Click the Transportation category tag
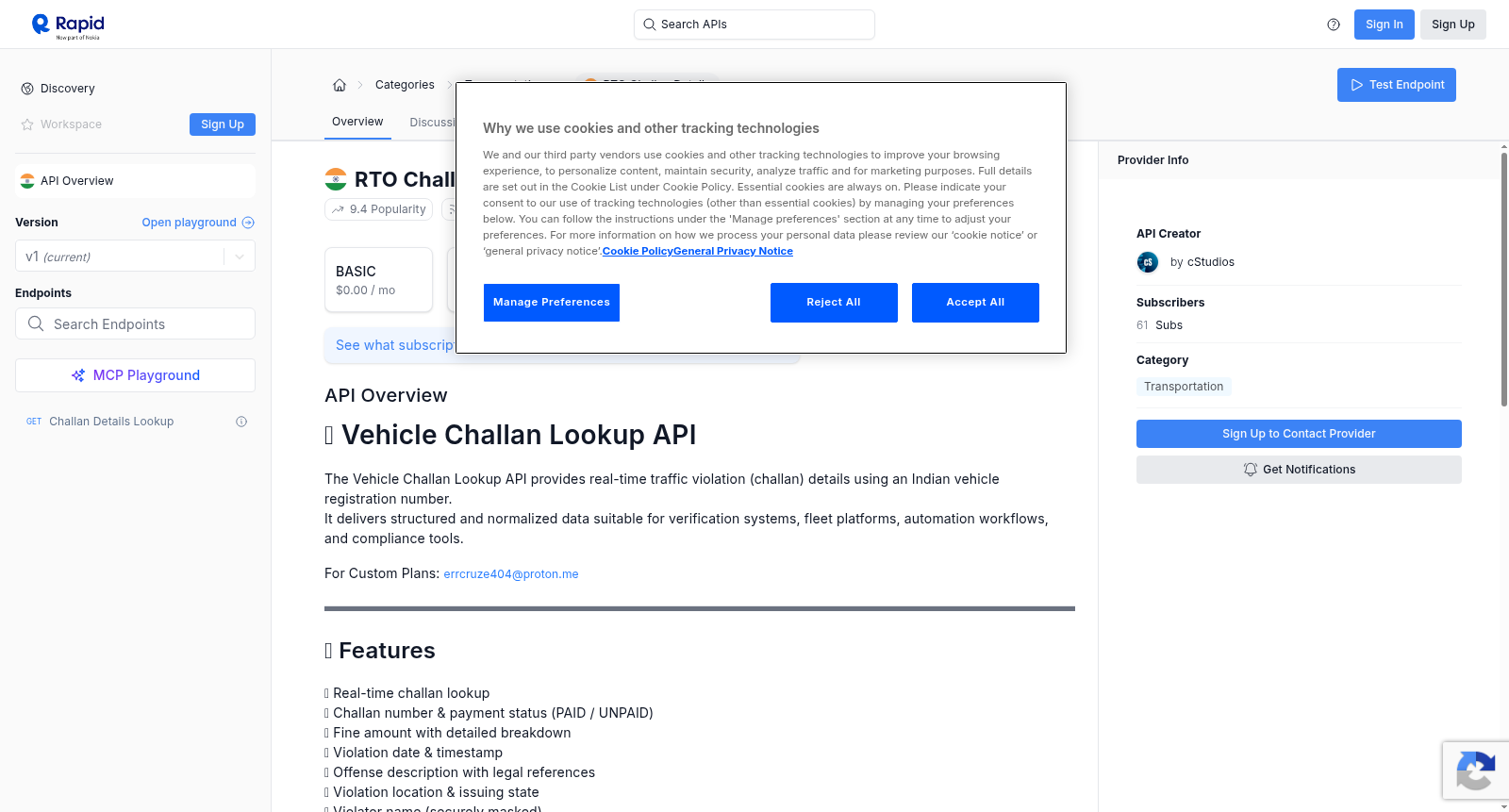The width and height of the screenshot is (1509, 812). coord(1184,387)
